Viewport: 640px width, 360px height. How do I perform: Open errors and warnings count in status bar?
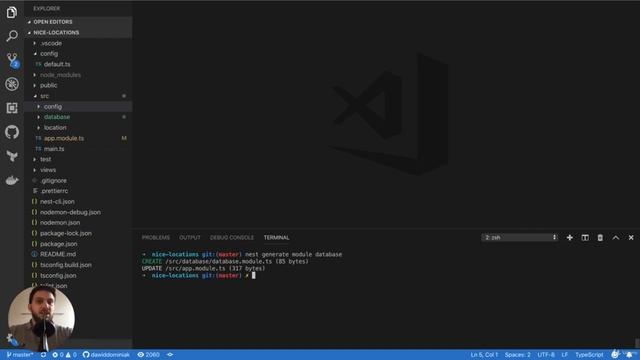64,355
